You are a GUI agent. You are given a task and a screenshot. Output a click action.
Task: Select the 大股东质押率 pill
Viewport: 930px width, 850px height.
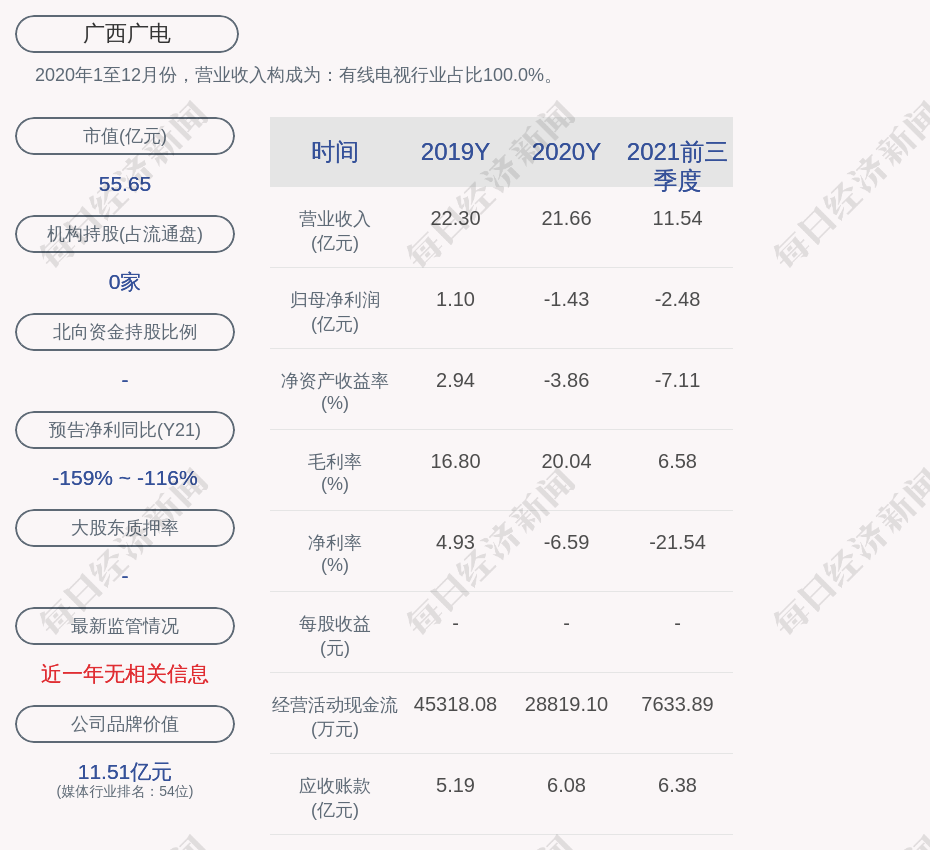[125, 528]
